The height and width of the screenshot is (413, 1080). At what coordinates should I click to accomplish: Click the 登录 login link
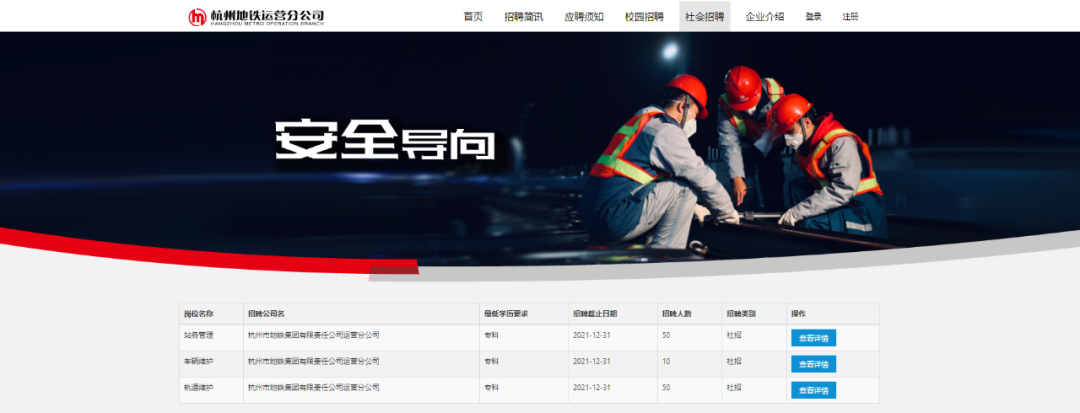[813, 17]
